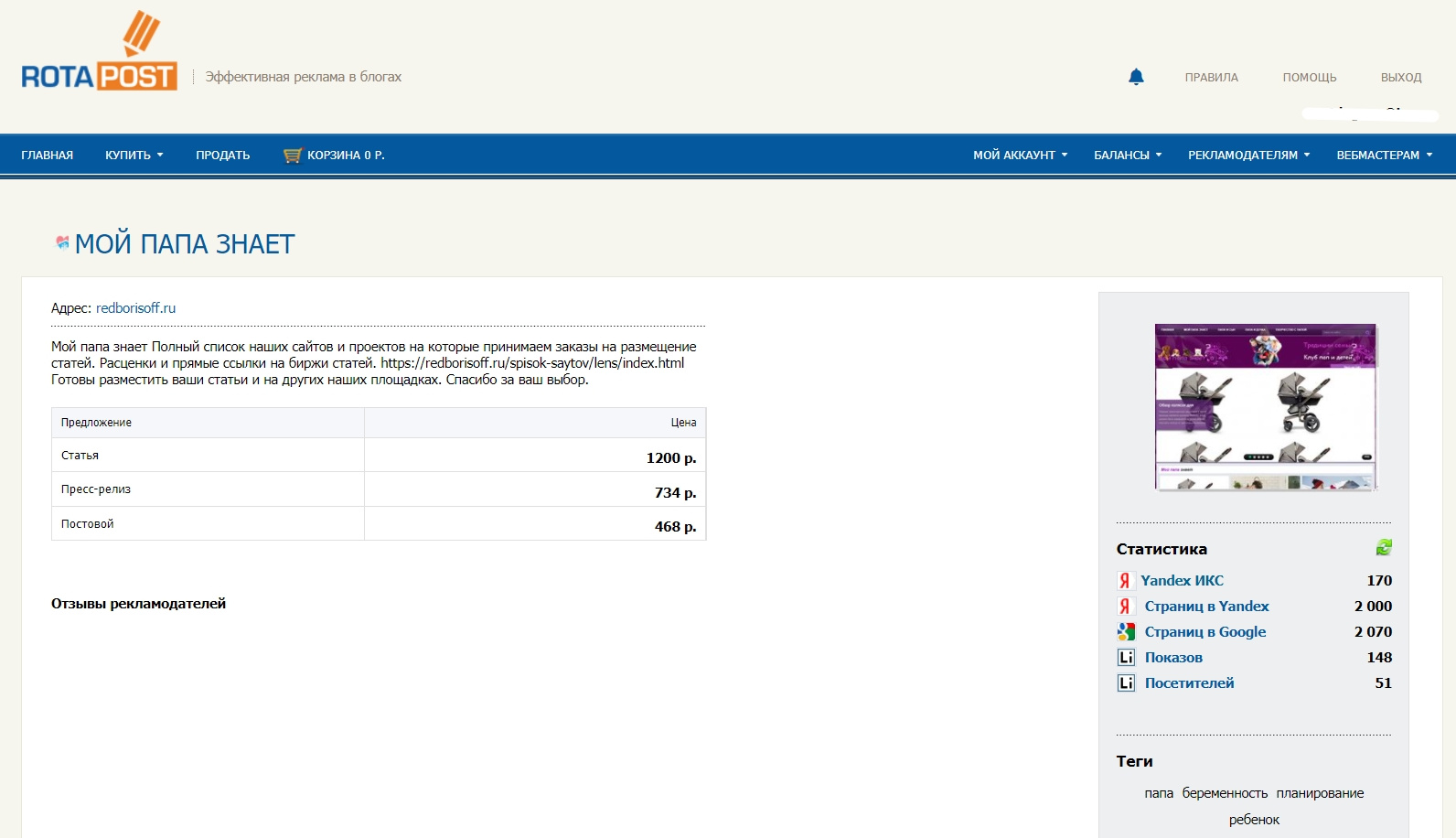Click the Страниц в Yandex value 2 000
Viewport: 1456px width, 838px height.
[1373, 606]
